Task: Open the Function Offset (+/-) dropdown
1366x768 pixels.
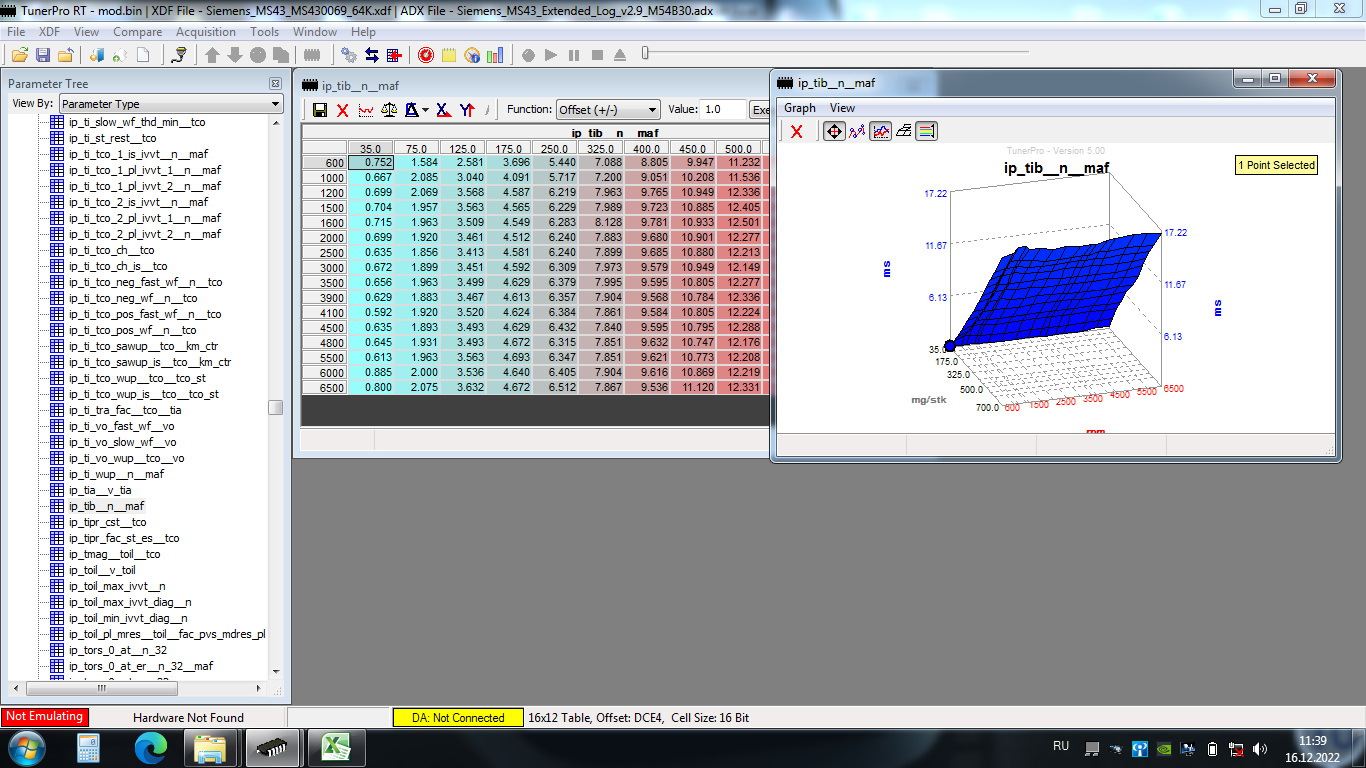Action: (x=608, y=110)
